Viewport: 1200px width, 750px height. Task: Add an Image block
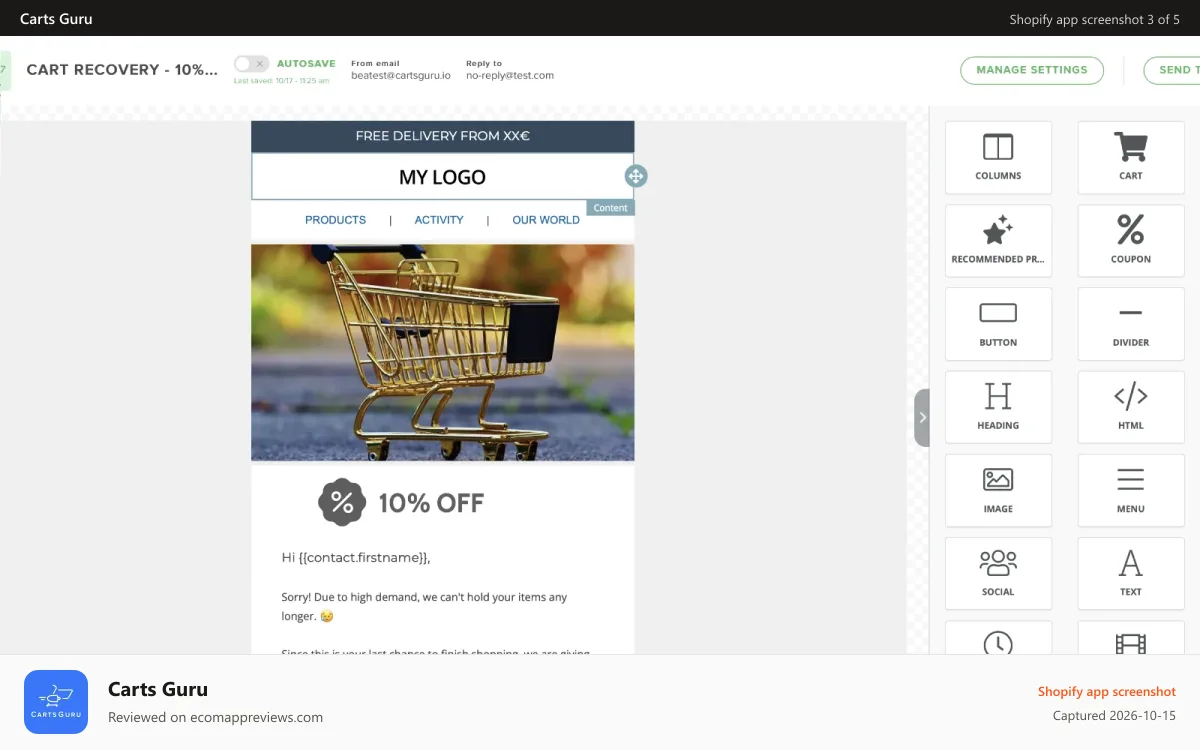998,490
